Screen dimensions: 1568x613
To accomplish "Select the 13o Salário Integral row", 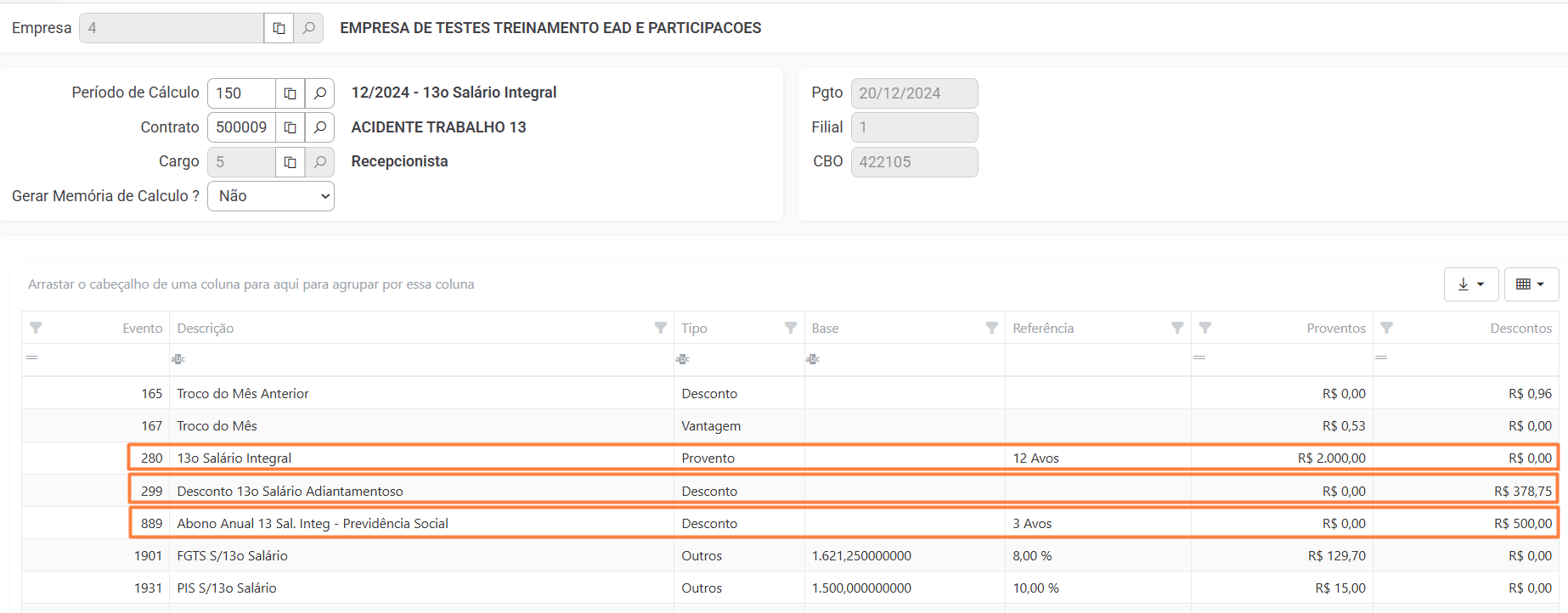I will [x=425, y=458].
